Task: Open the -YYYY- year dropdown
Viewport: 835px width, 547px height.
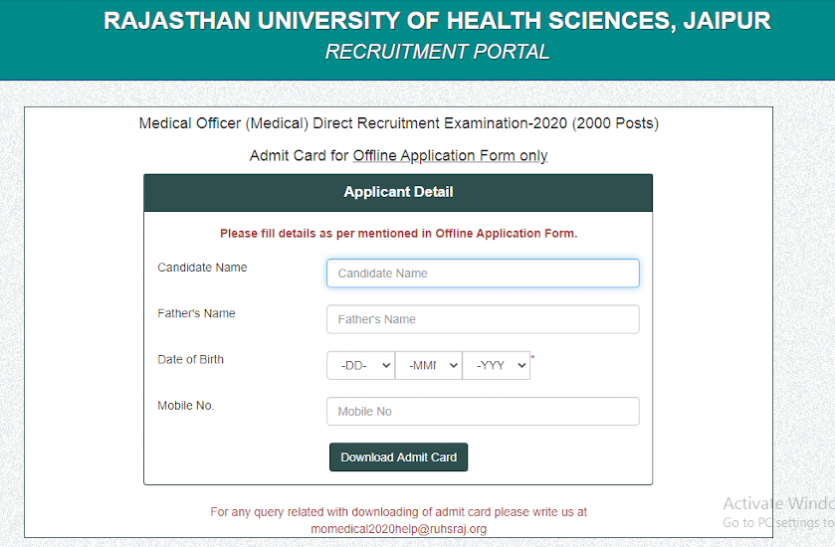Action: [496, 365]
